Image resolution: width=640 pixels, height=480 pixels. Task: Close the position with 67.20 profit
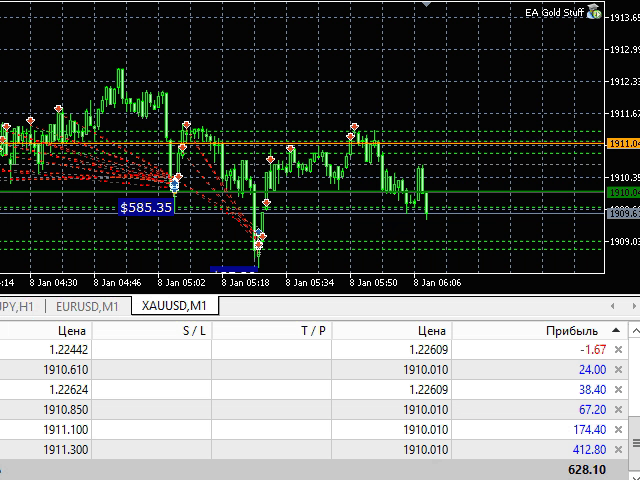pos(618,409)
